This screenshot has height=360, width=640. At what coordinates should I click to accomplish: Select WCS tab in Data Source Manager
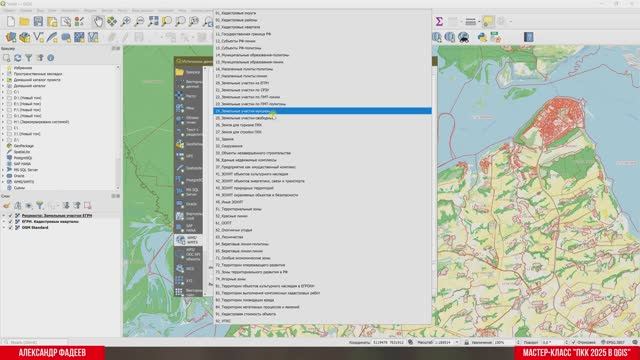[x=189, y=269]
